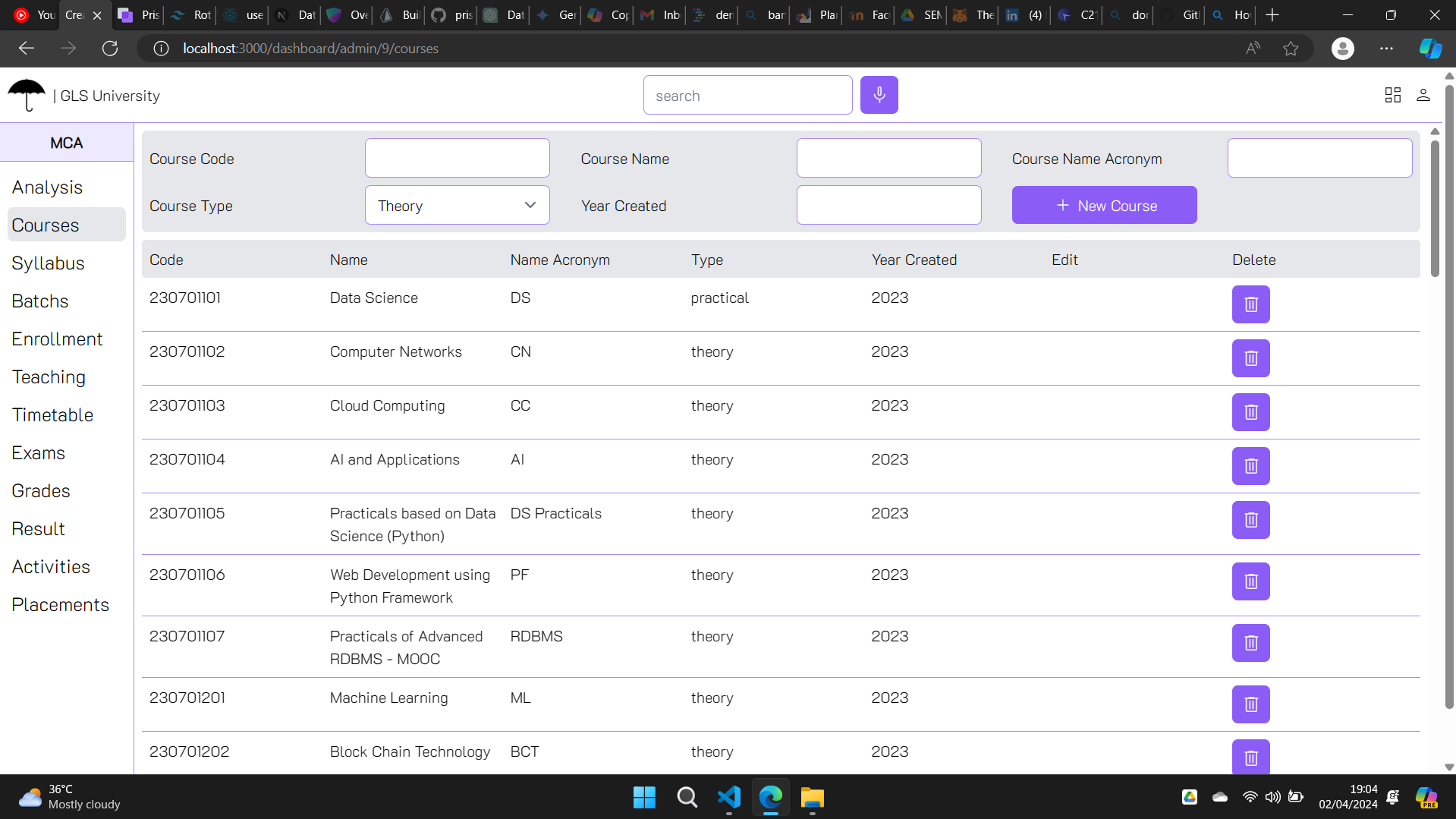Focus the Year Created text field

click(888, 206)
